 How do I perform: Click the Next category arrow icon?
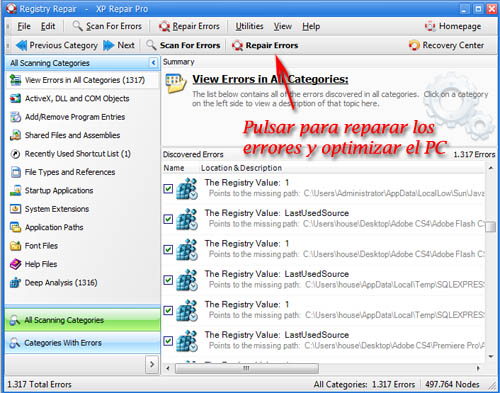point(109,45)
